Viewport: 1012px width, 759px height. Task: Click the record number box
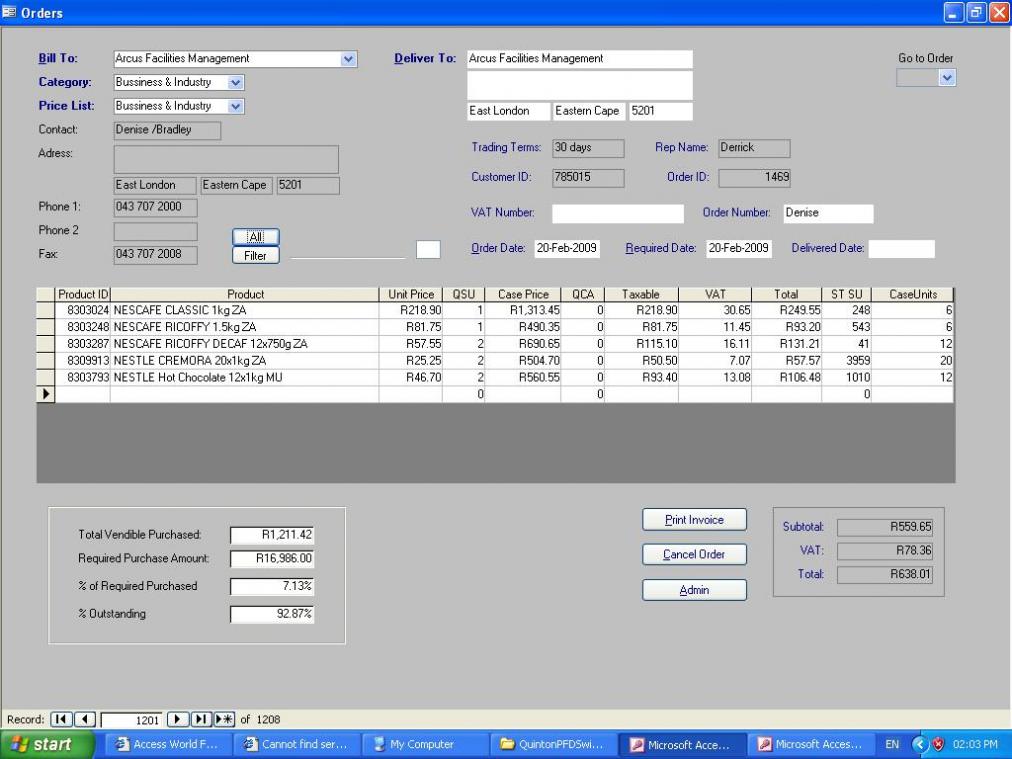131,720
